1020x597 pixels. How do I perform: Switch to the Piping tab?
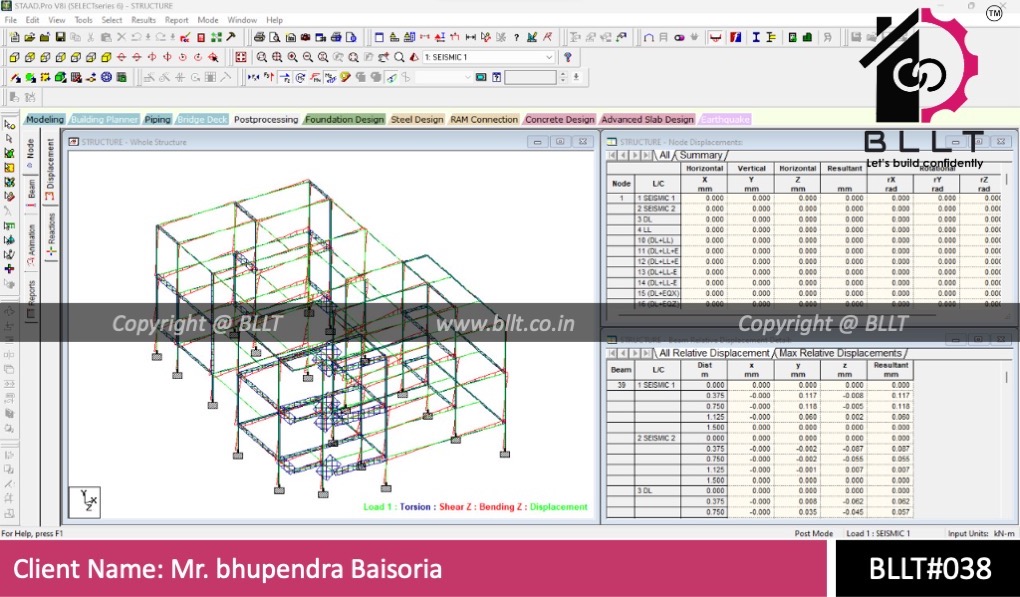click(x=157, y=120)
